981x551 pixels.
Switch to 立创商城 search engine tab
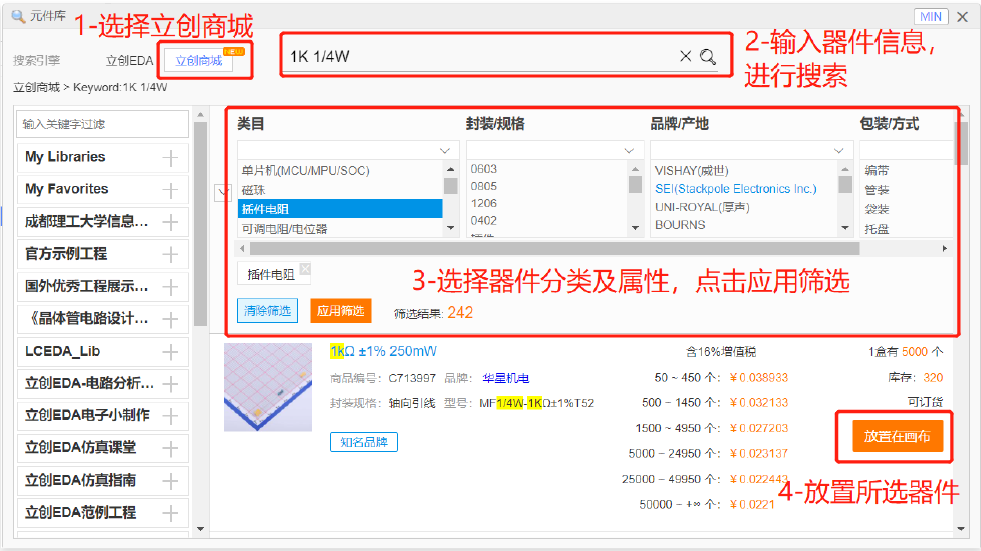tap(199, 61)
